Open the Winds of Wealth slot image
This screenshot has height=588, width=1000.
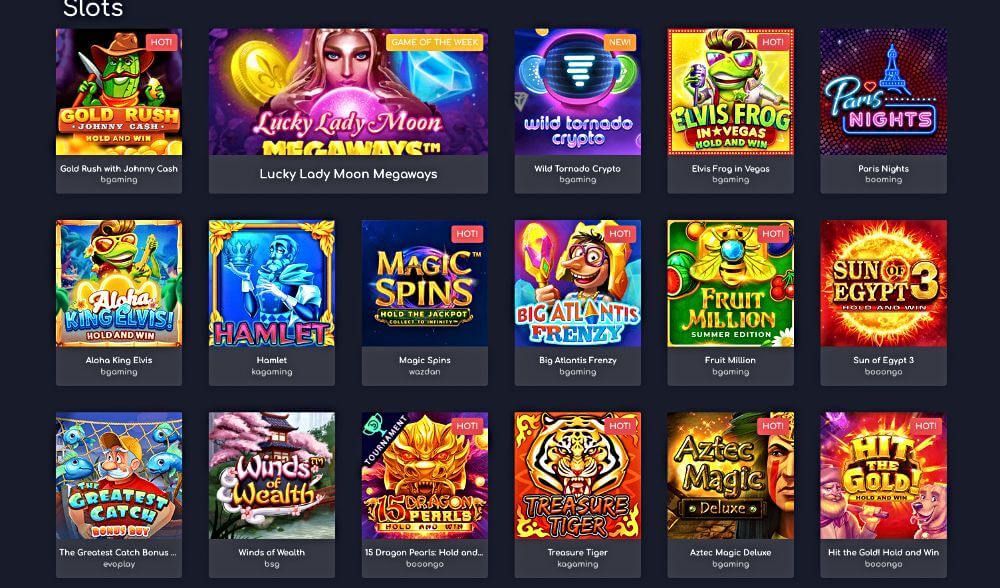pyautogui.click(x=272, y=476)
